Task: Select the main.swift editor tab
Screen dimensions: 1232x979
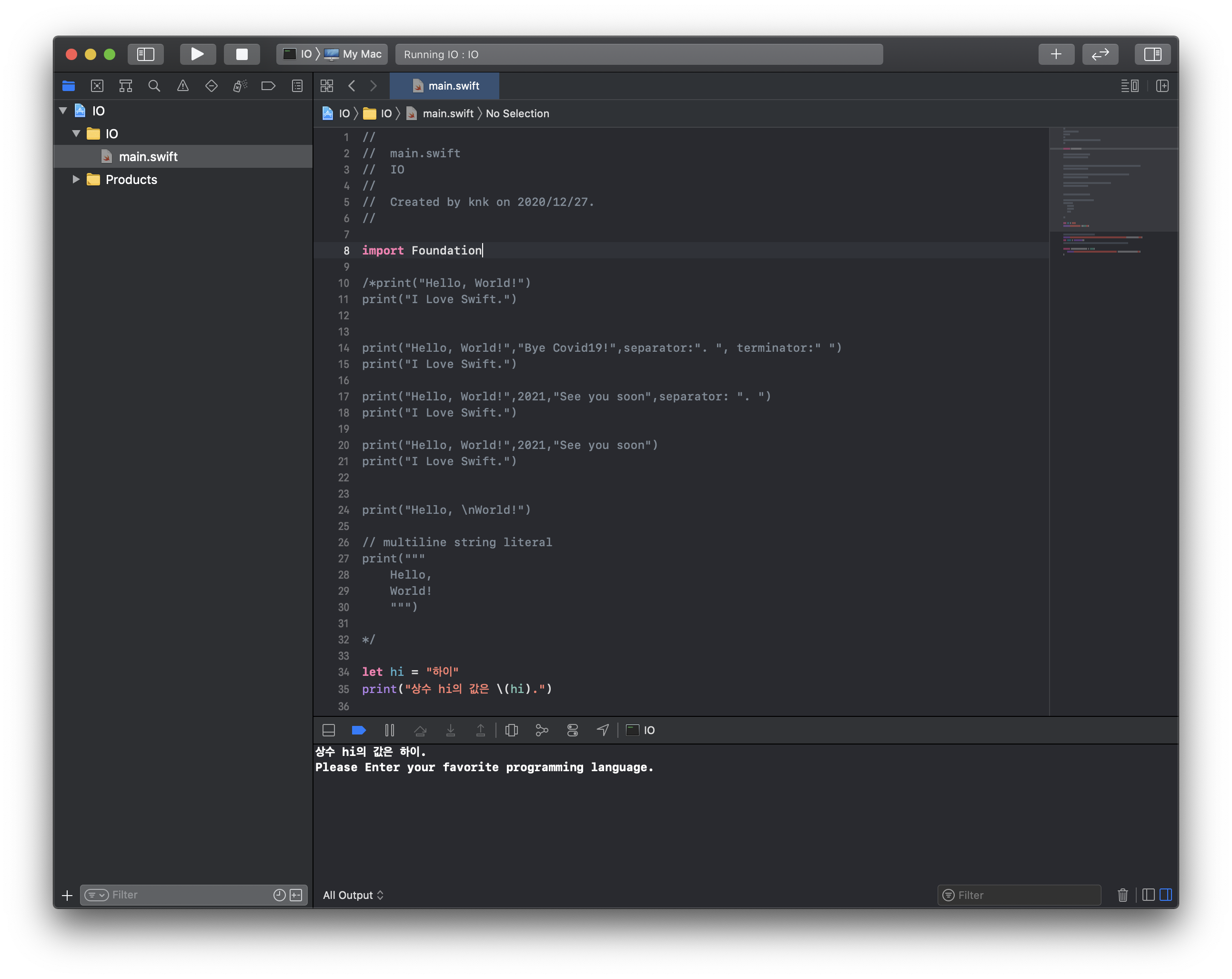Action: click(x=444, y=86)
